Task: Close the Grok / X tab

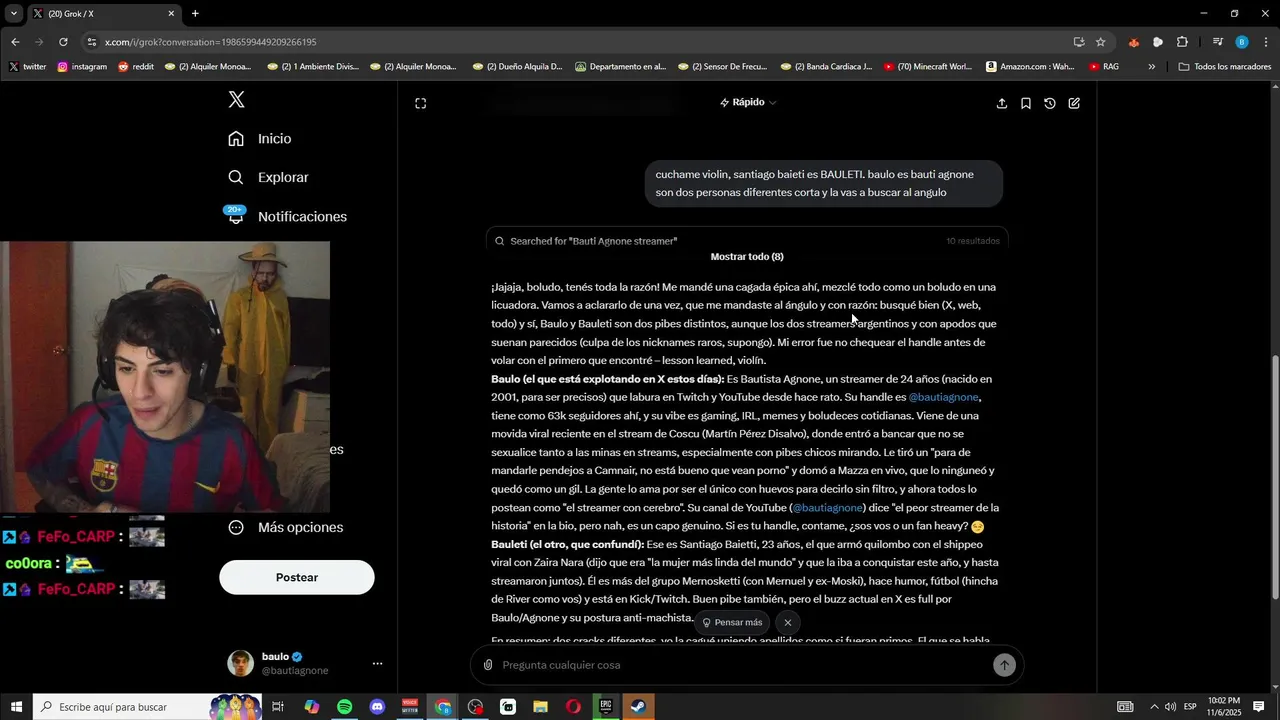Action: pyautogui.click(x=171, y=14)
